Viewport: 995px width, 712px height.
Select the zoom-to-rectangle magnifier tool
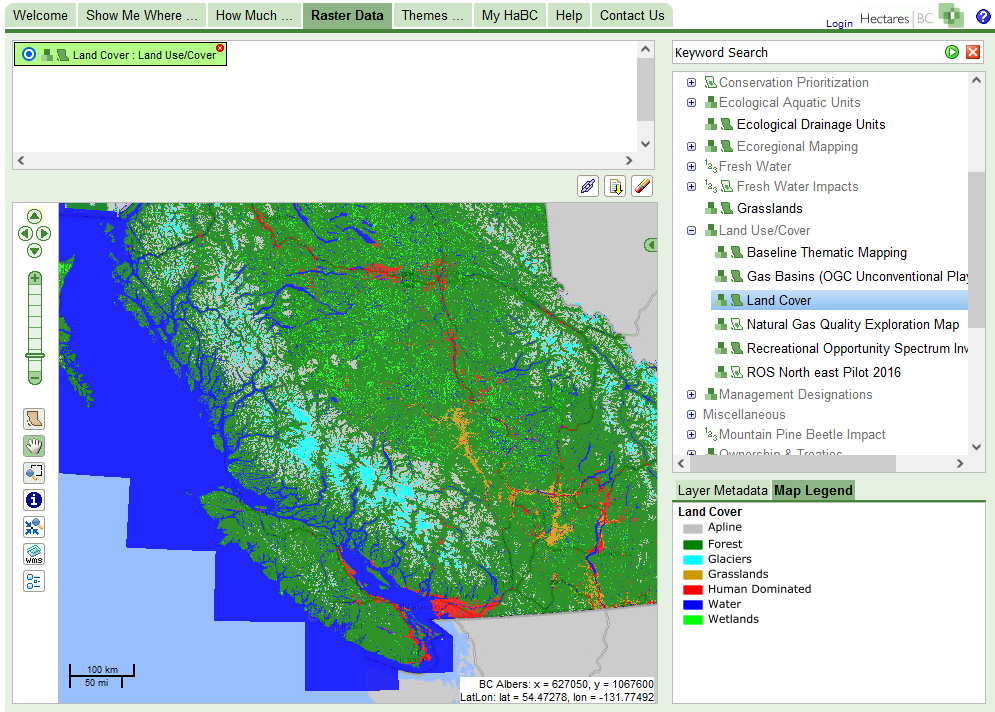(34, 473)
